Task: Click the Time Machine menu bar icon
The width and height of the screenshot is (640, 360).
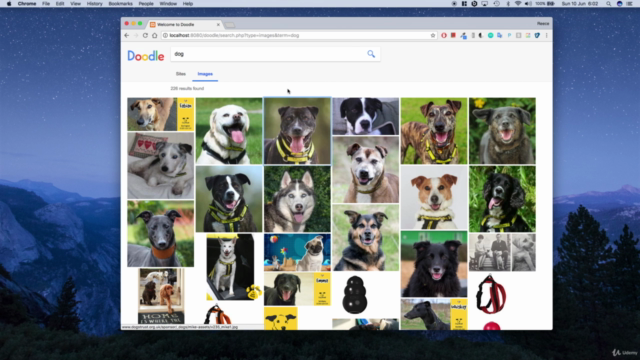Action: 496,4
